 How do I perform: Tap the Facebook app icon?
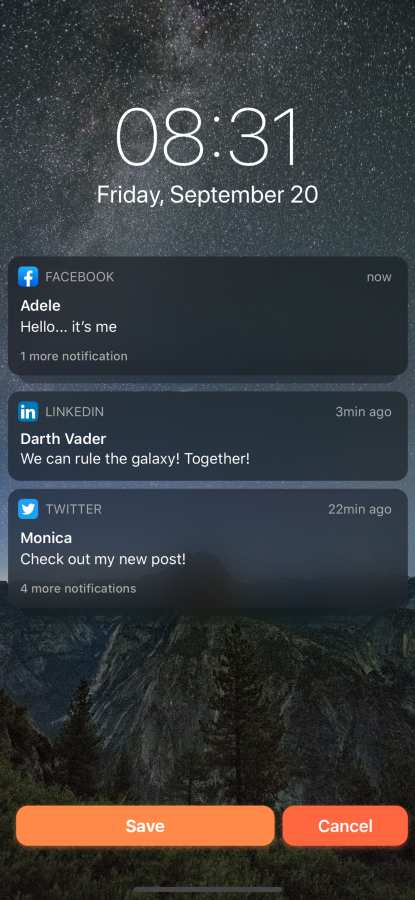(x=28, y=277)
